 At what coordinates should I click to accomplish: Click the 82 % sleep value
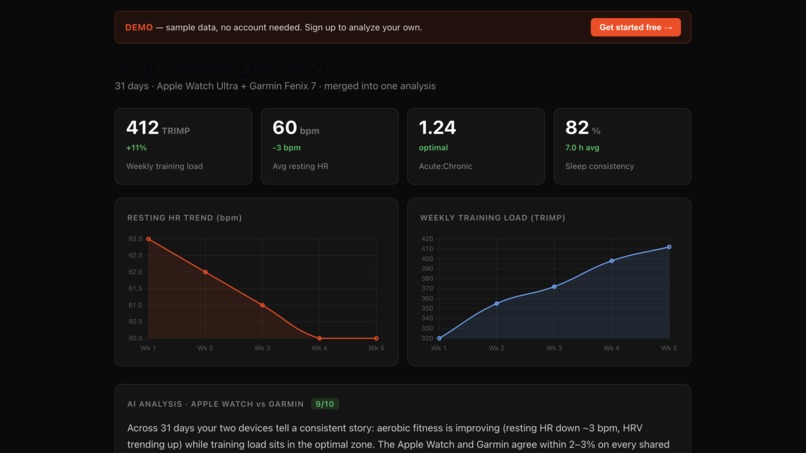coord(582,128)
